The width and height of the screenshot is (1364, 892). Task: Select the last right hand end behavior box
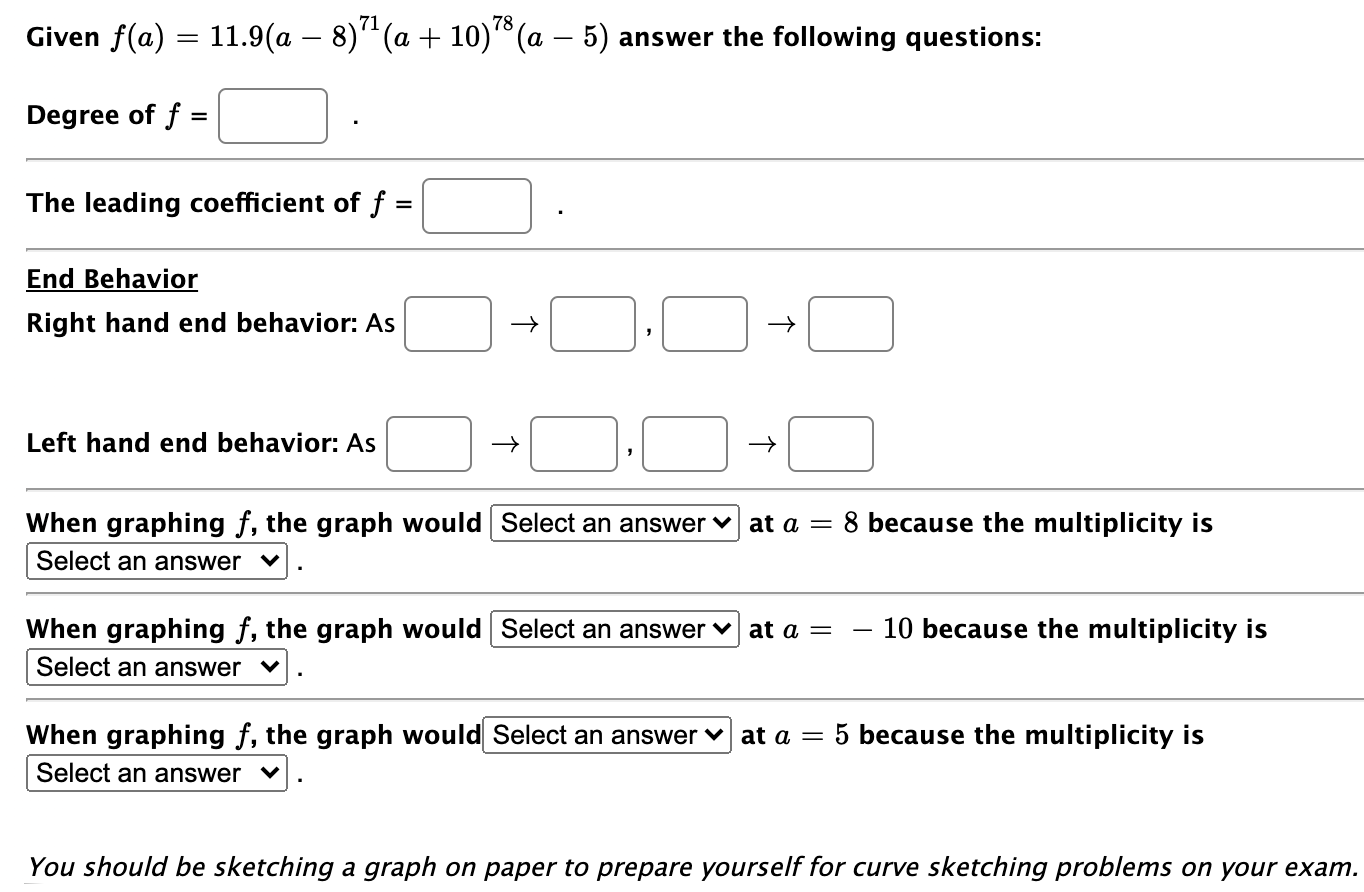click(x=850, y=324)
